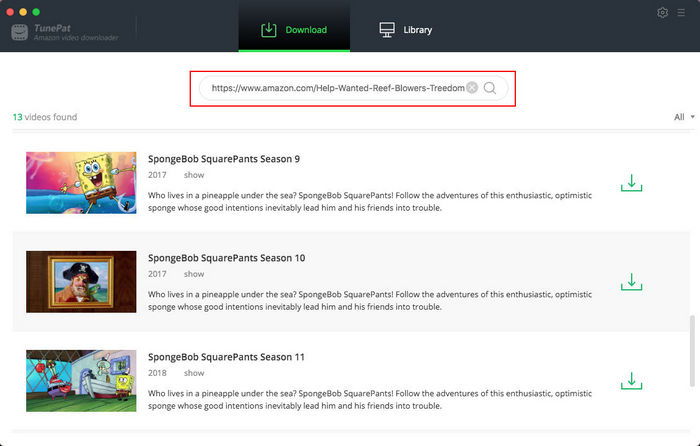
Task: Click the search magnifier icon
Action: point(490,88)
